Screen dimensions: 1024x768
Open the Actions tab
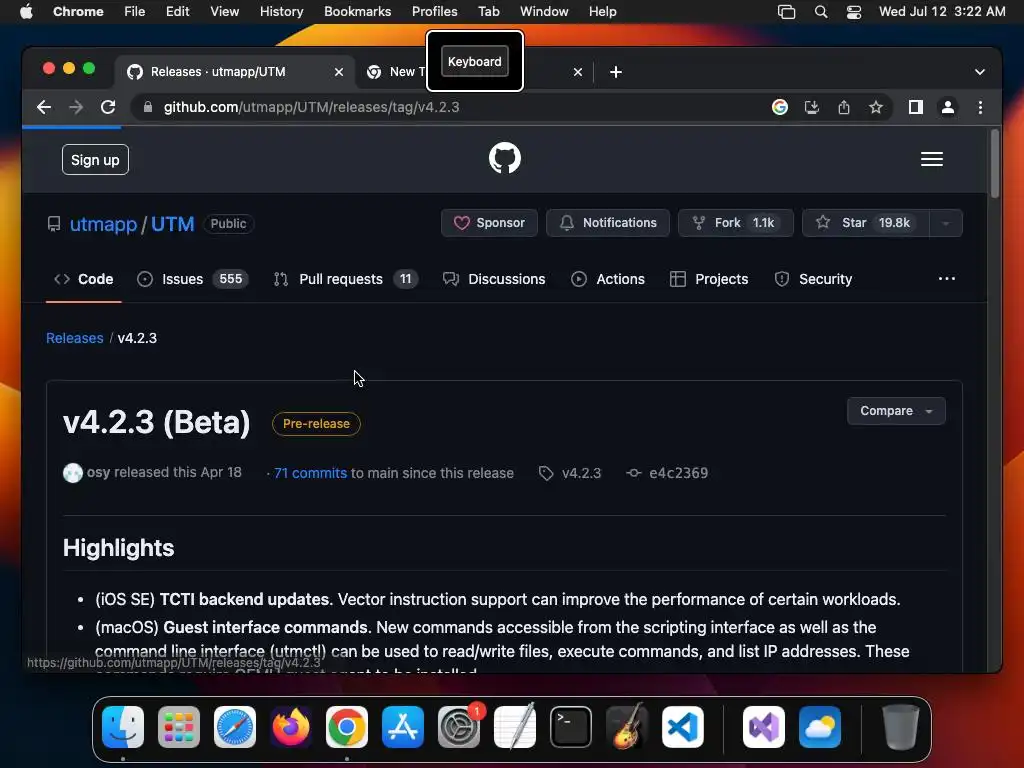608,279
